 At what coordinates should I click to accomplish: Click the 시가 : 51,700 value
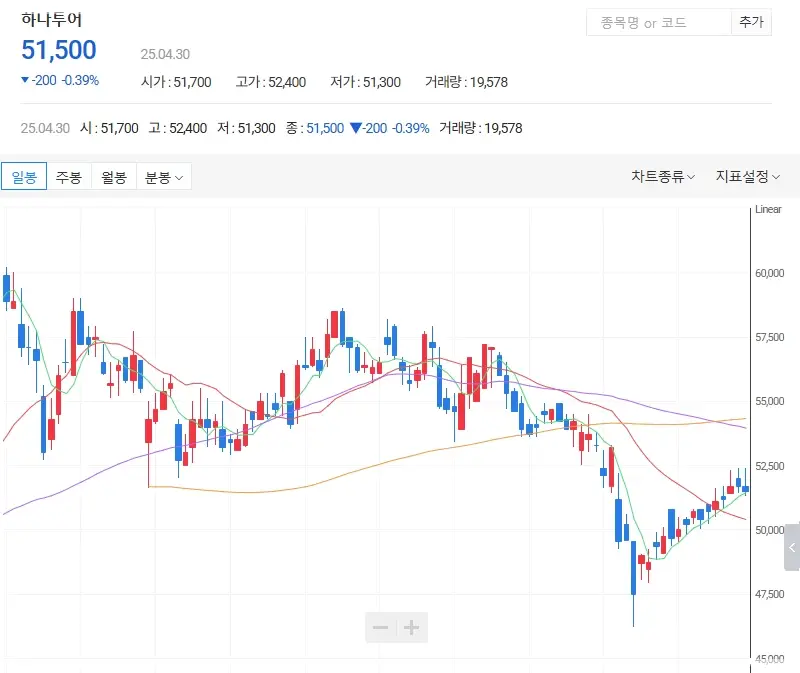click(176, 82)
